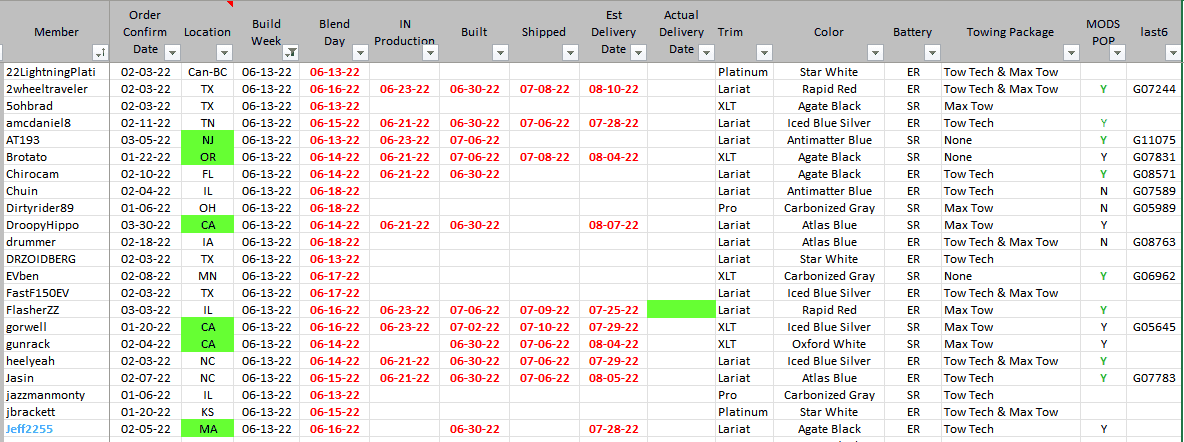The image size is (1184, 442).
Task: Open the Built column filter arrow
Action: pyautogui.click(x=498, y=52)
